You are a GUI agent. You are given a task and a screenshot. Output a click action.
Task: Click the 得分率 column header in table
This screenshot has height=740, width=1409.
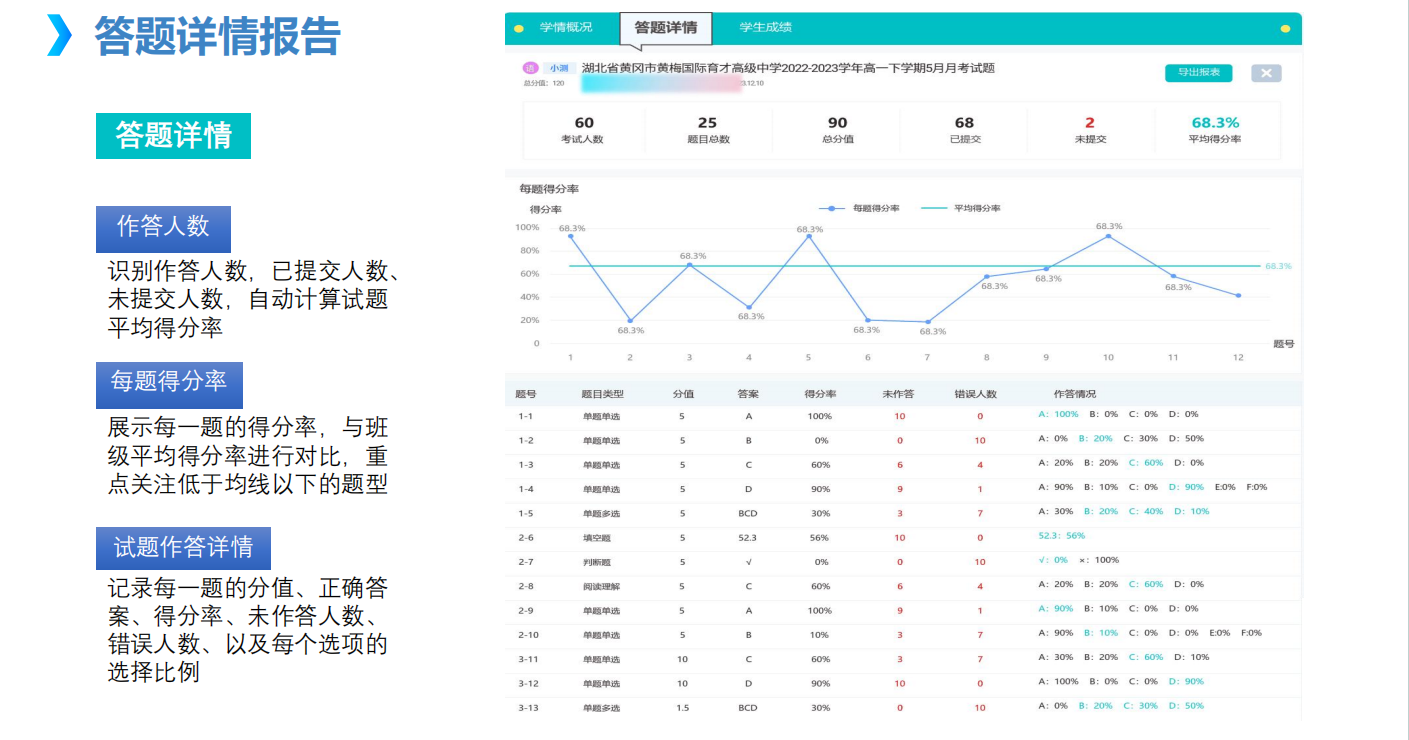tap(820, 394)
